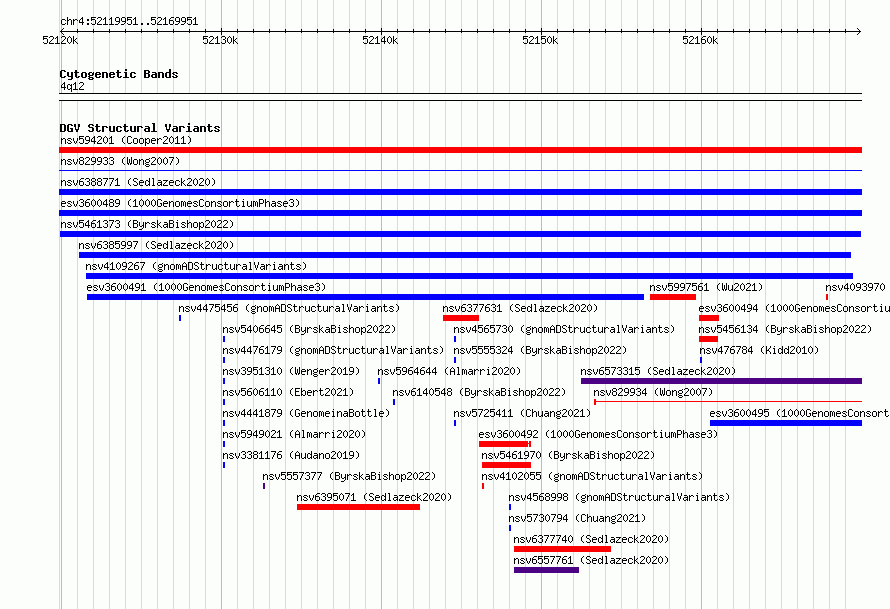Open nsv476784 (Kidd2010) variant
The image size is (890, 609).
pos(759,350)
